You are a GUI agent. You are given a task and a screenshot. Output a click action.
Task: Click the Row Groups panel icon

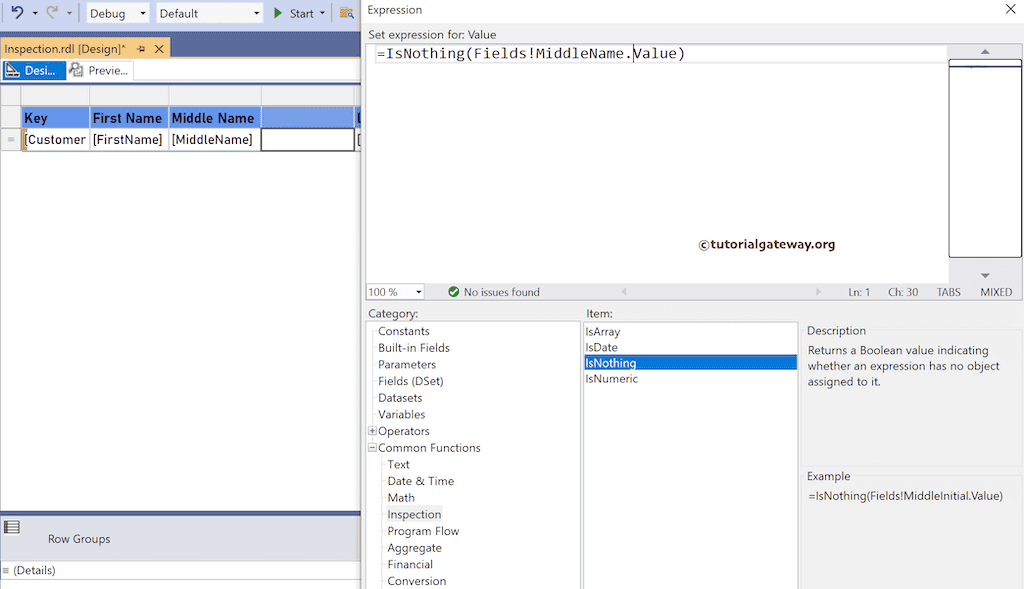(11, 527)
